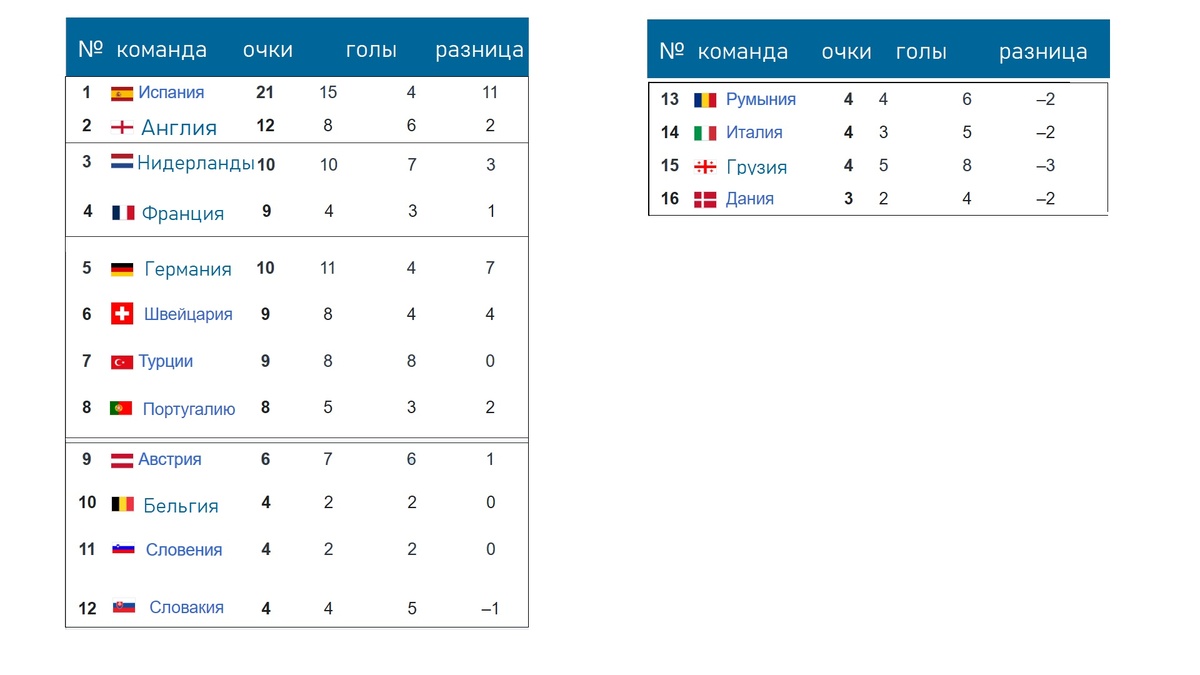This screenshot has height=675, width=1200.
Task: Open the Франция team link
Action: tap(183, 213)
